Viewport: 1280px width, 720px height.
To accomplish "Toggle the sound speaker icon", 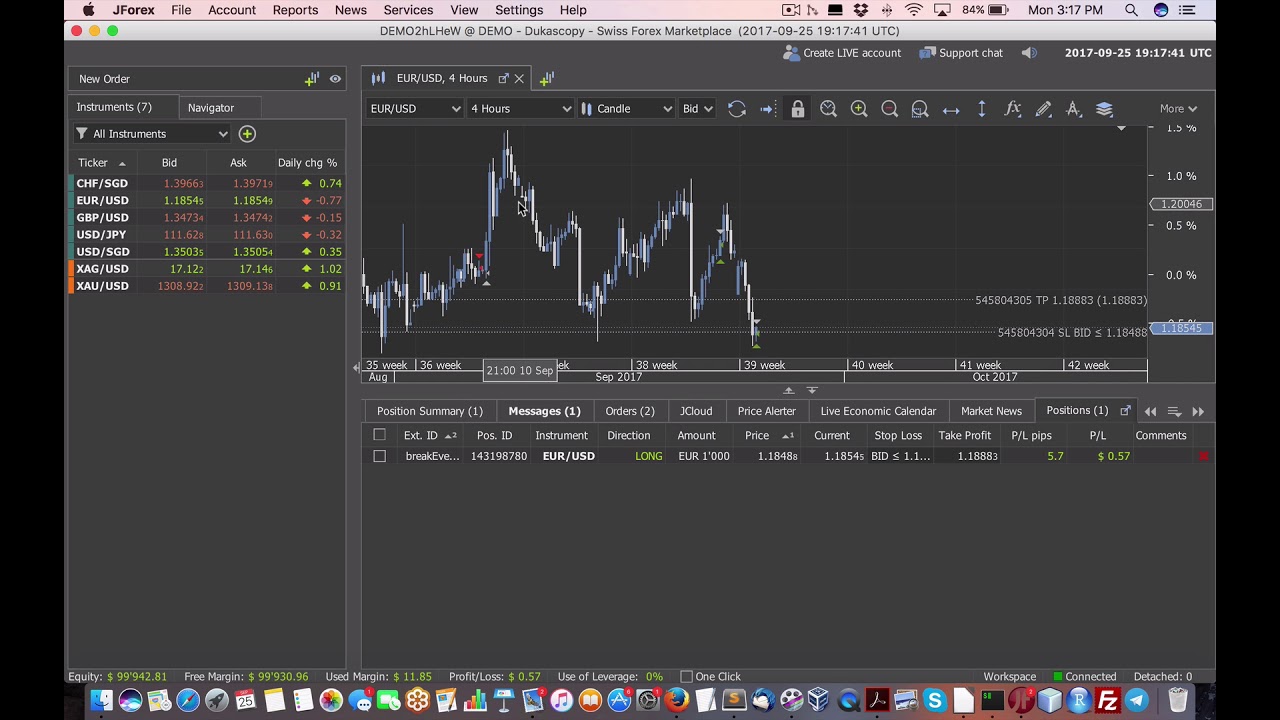I will (1029, 53).
